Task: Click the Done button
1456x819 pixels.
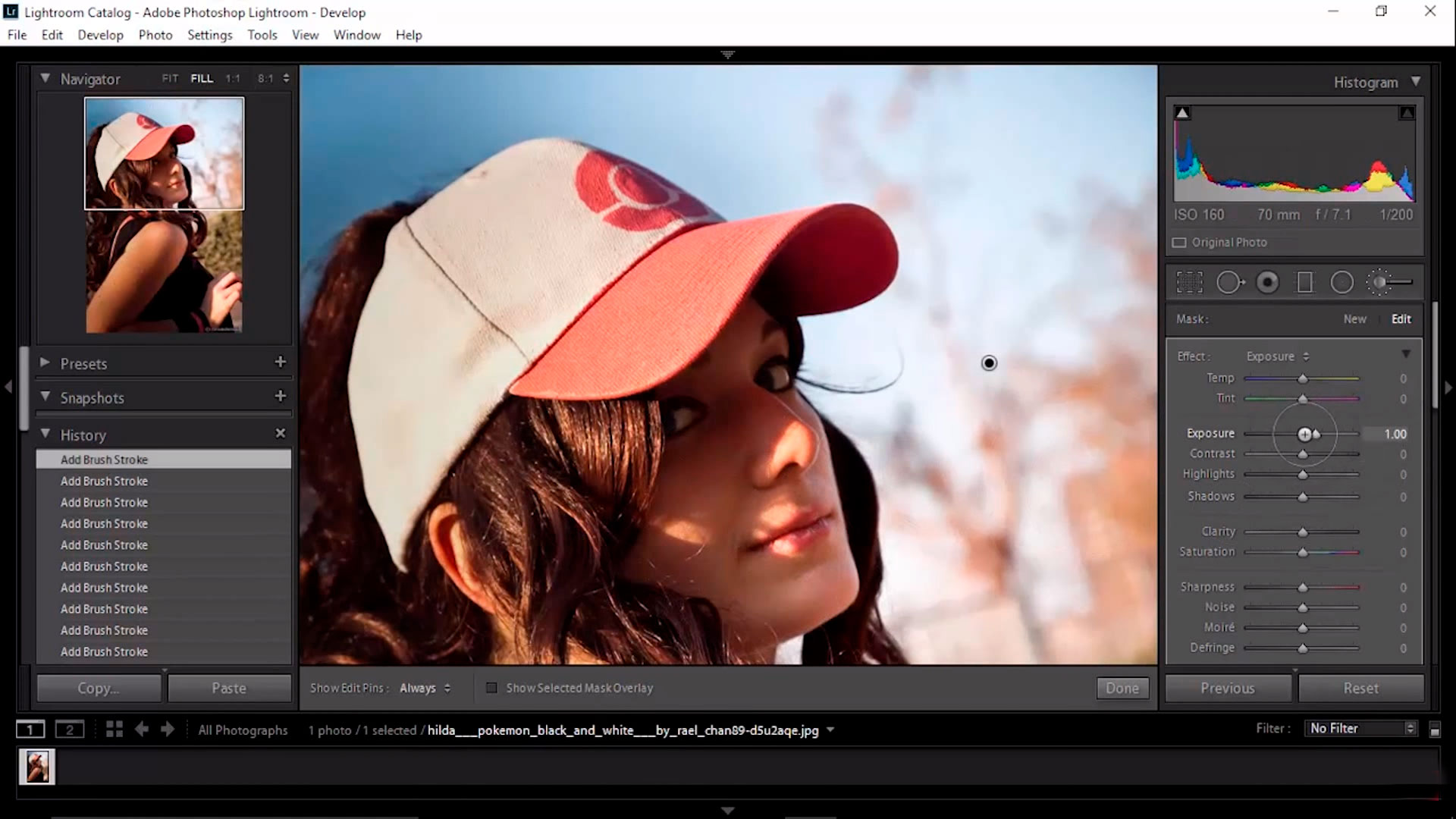Action: pos(1122,688)
